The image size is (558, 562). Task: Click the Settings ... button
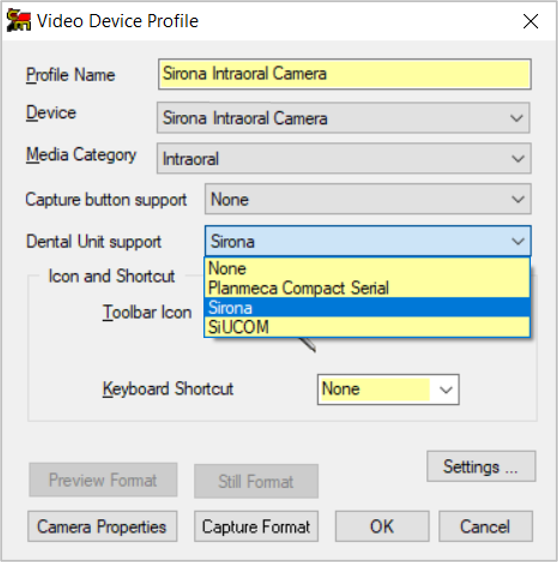click(481, 466)
